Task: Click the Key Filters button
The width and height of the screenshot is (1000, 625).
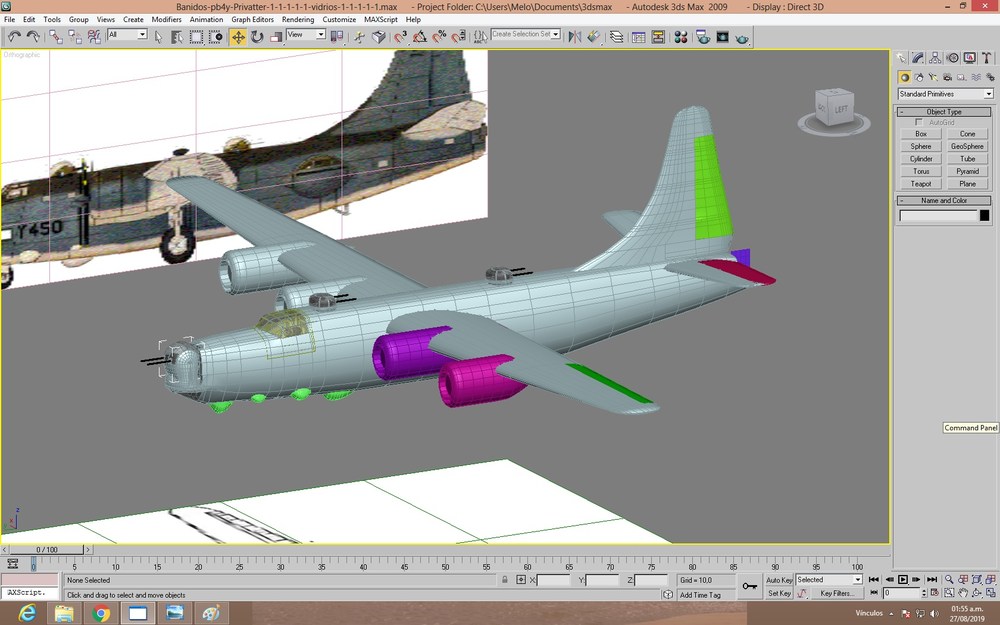Action: (837, 593)
